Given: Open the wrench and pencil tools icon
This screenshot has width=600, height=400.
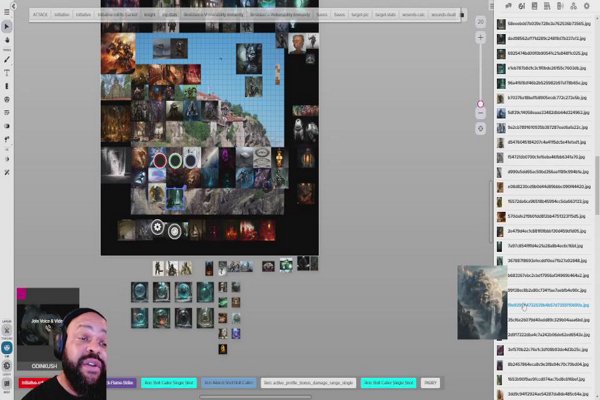Looking at the screenshot, I should pyautogui.click(x=7, y=173).
